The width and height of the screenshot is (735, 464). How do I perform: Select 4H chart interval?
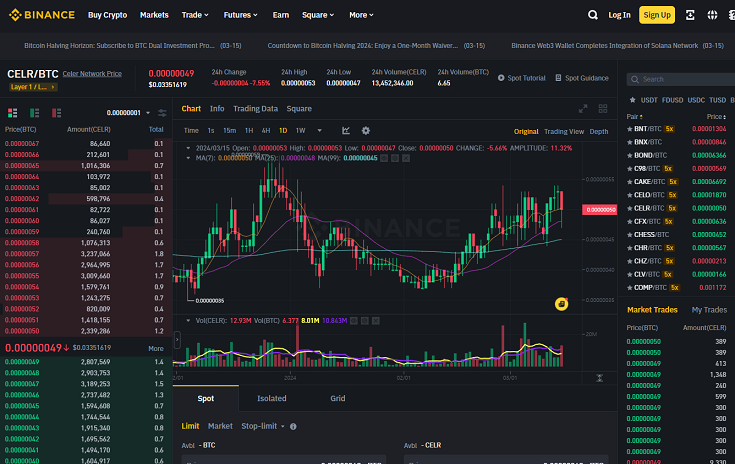point(266,131)
